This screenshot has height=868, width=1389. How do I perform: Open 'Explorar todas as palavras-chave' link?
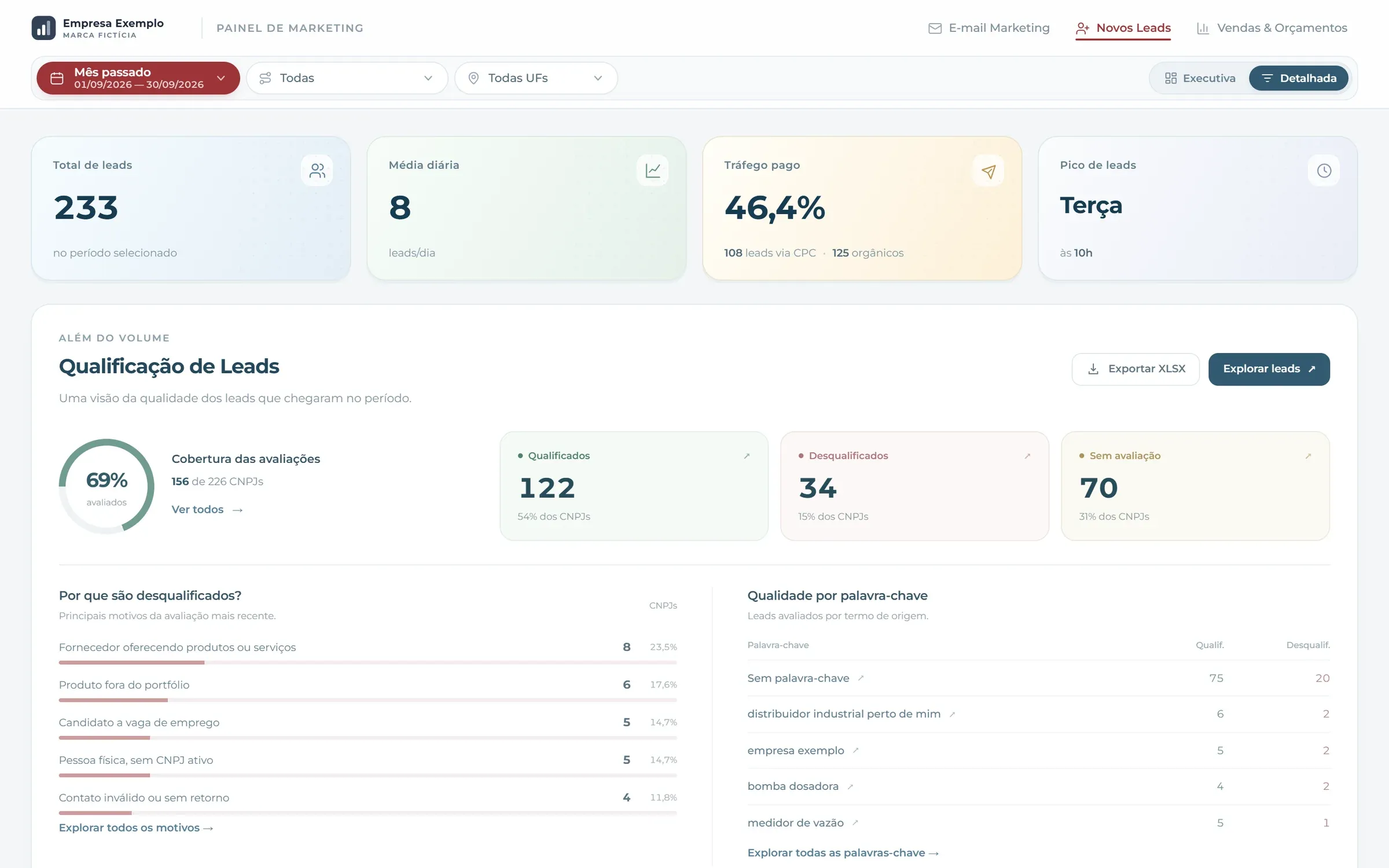pos(843,853)
